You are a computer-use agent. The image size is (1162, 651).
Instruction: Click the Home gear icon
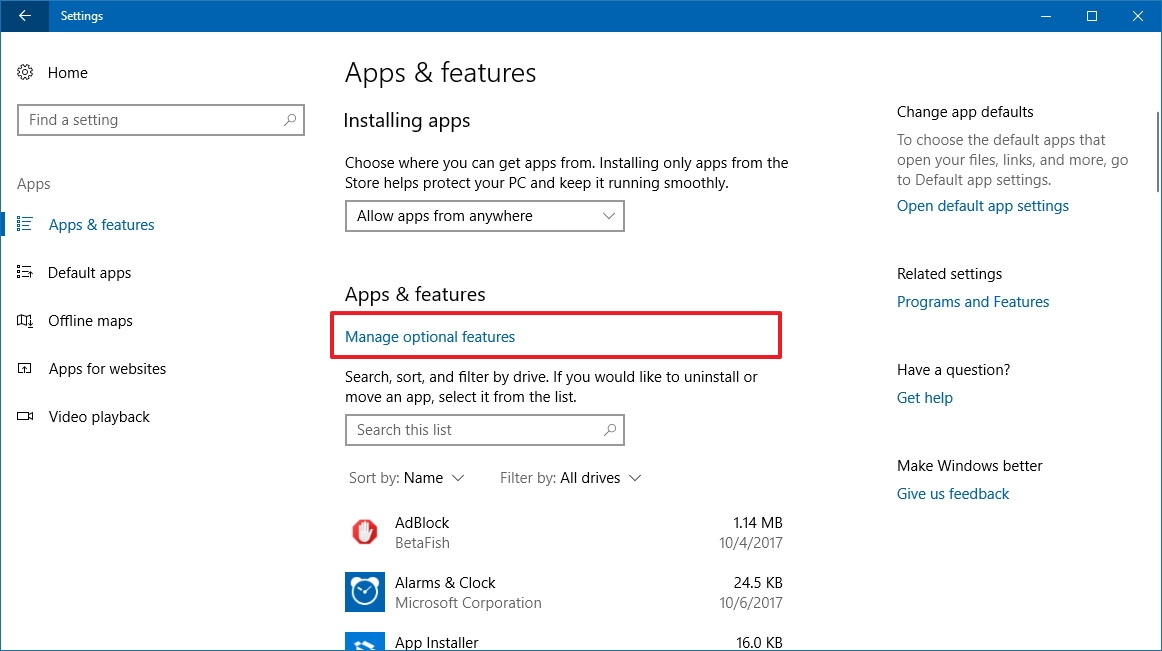[25, 72]
